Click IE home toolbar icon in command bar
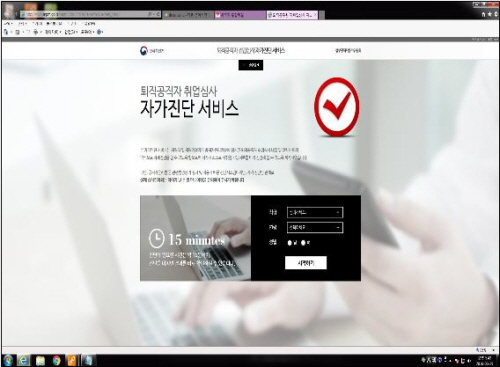This screenshot has height=367, width=500. pos(6,32)
